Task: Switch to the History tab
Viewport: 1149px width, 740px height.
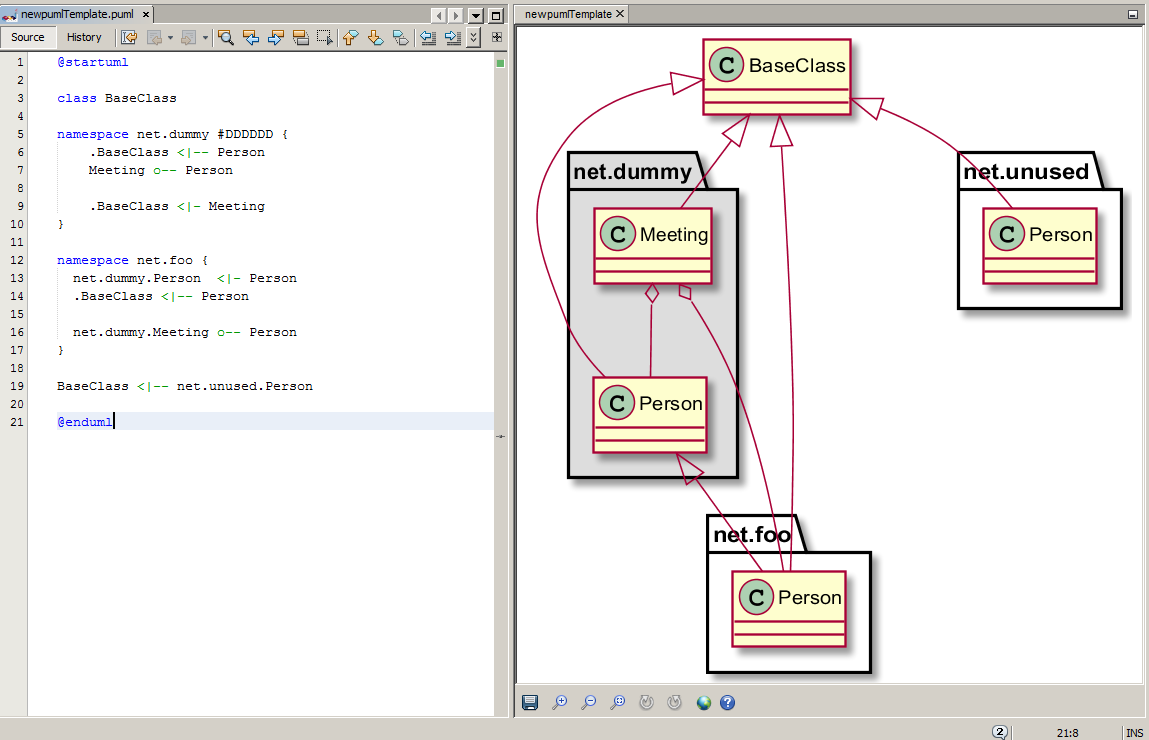Action: [x=85, y=37]
